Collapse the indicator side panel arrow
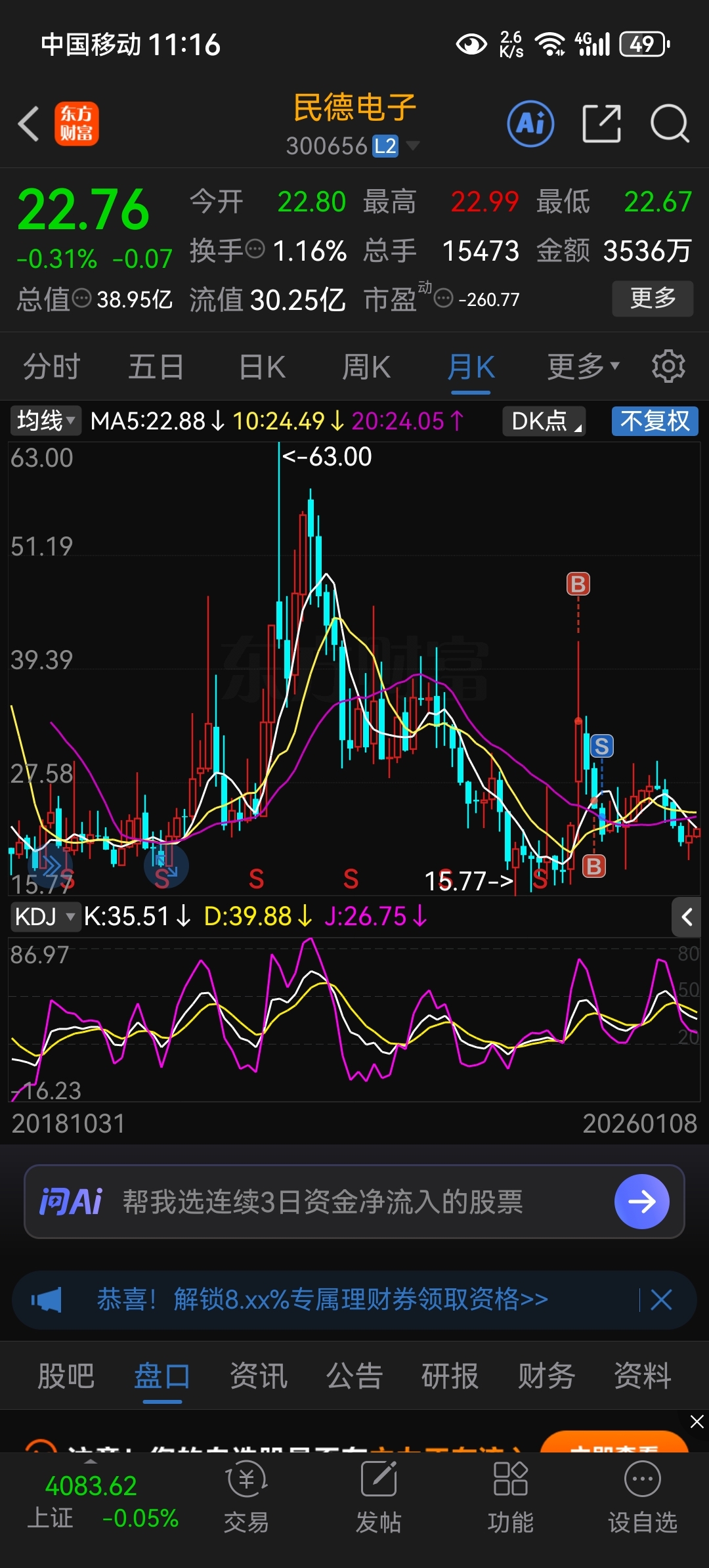This screenshot has height=1568, width=709. pos(687,917)
